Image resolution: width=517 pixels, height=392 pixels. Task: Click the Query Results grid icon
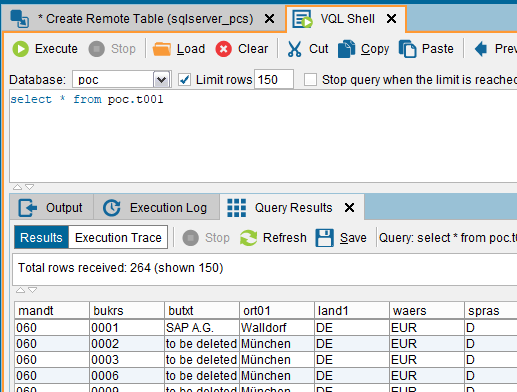(x=237, y=208)
